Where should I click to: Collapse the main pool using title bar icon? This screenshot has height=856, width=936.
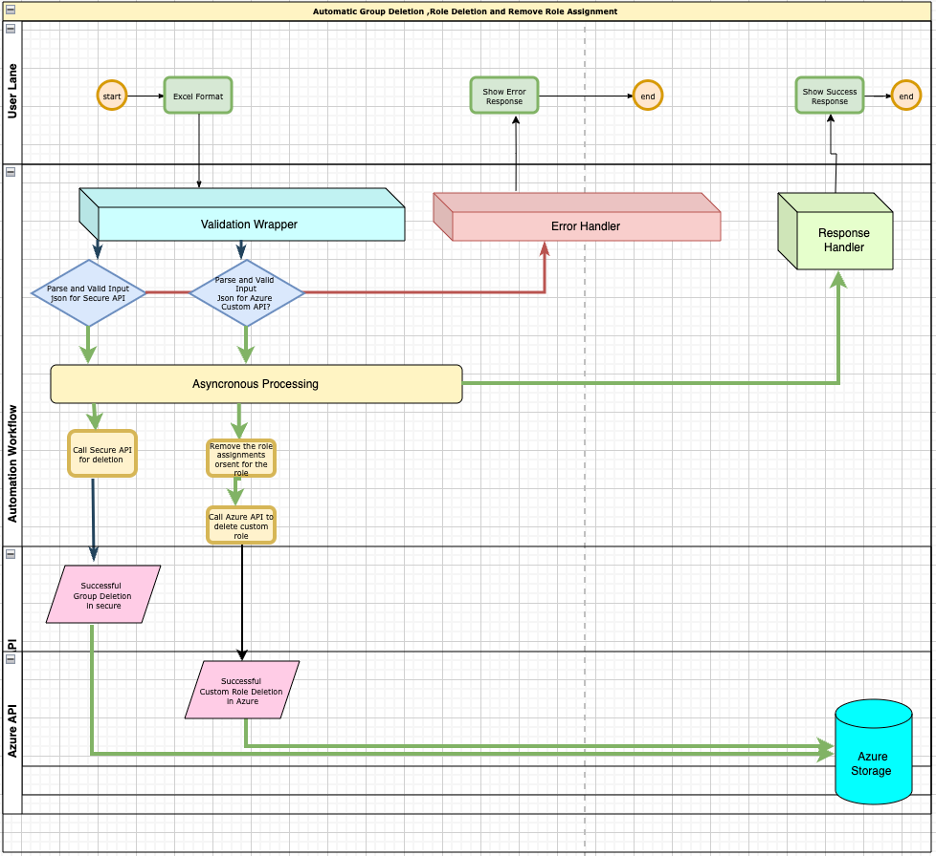pos(11,10)
